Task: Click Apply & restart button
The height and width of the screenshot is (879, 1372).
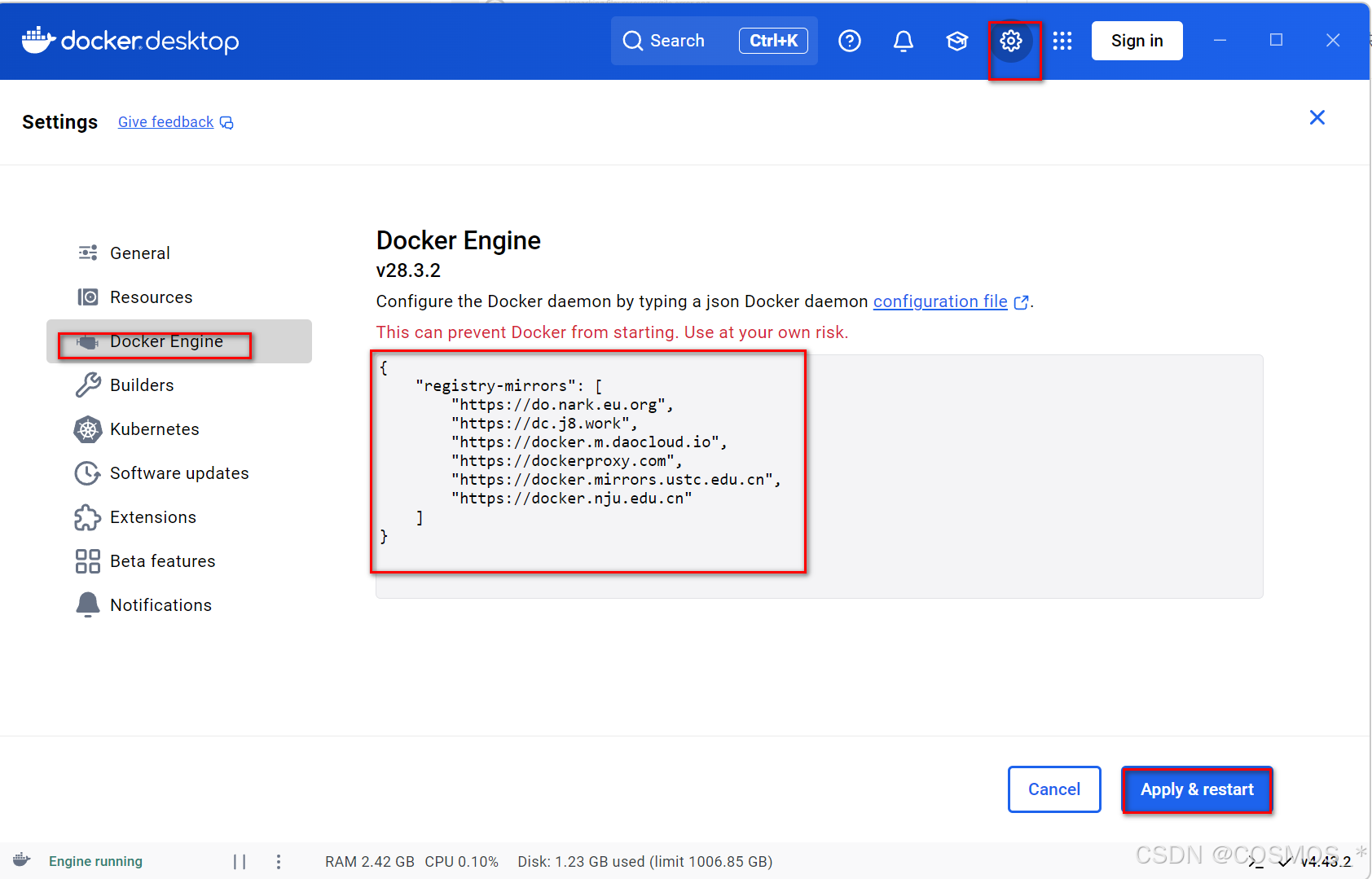Action: coord(1196,789)
